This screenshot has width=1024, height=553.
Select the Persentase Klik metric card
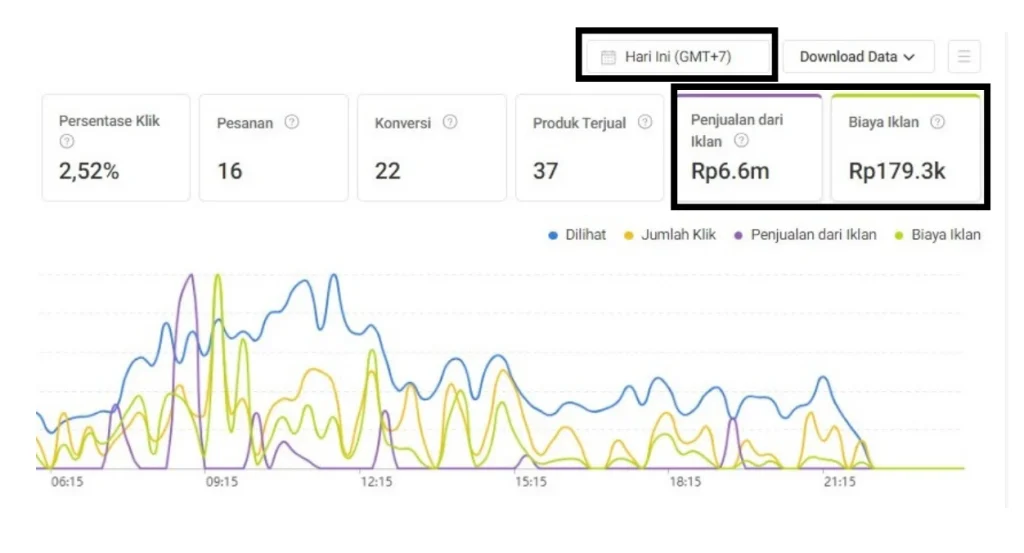pos(115,148)
